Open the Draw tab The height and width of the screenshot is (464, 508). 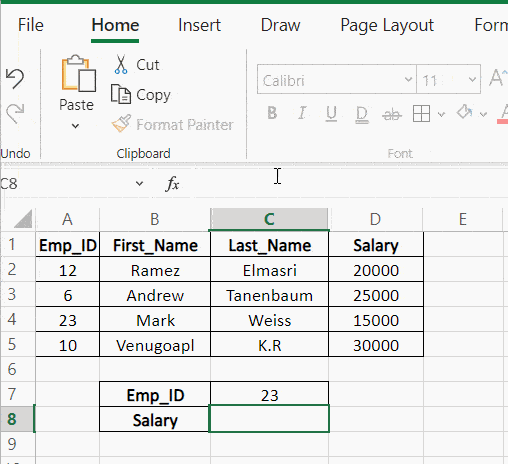[280, 25]
